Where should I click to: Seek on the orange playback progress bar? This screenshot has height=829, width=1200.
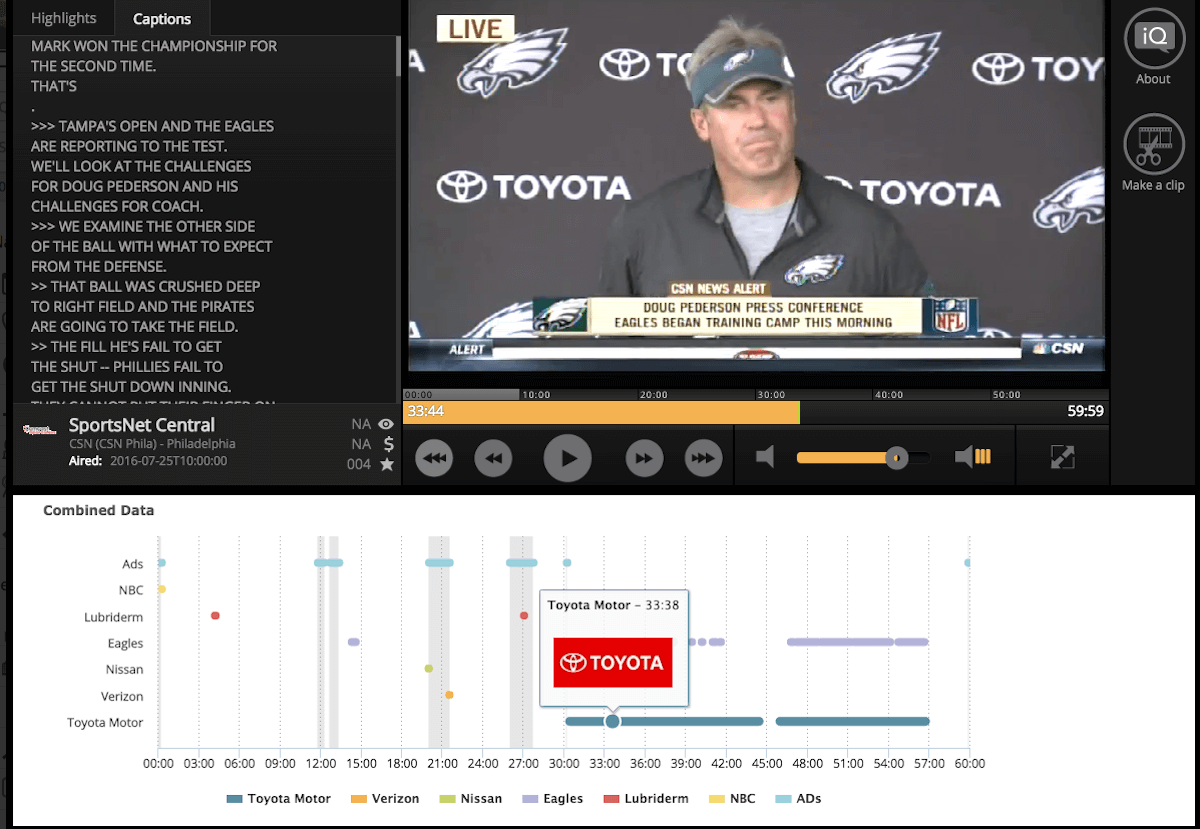pyautogui.click(x=601, y=411)
